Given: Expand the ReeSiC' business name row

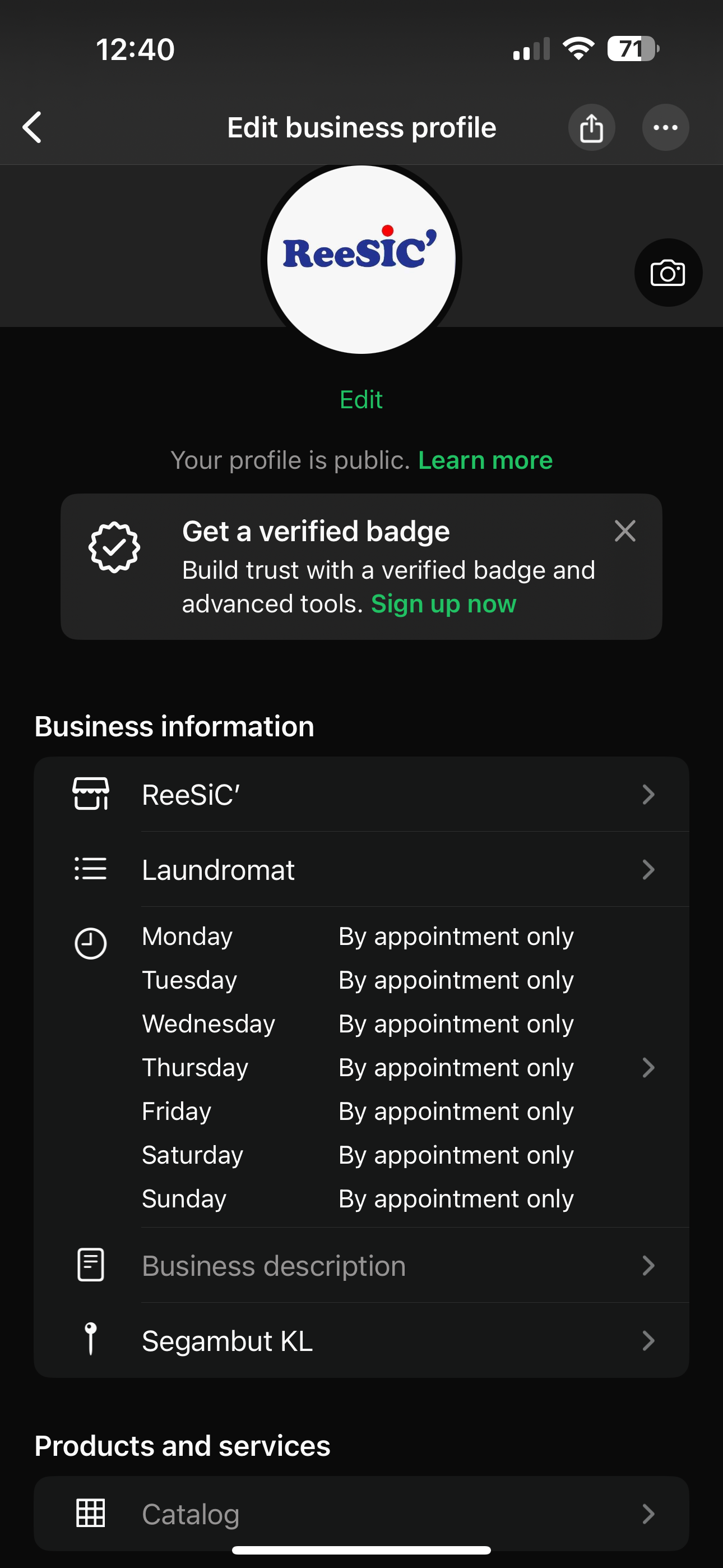Looking at the screenshot, I should (648, 794).
